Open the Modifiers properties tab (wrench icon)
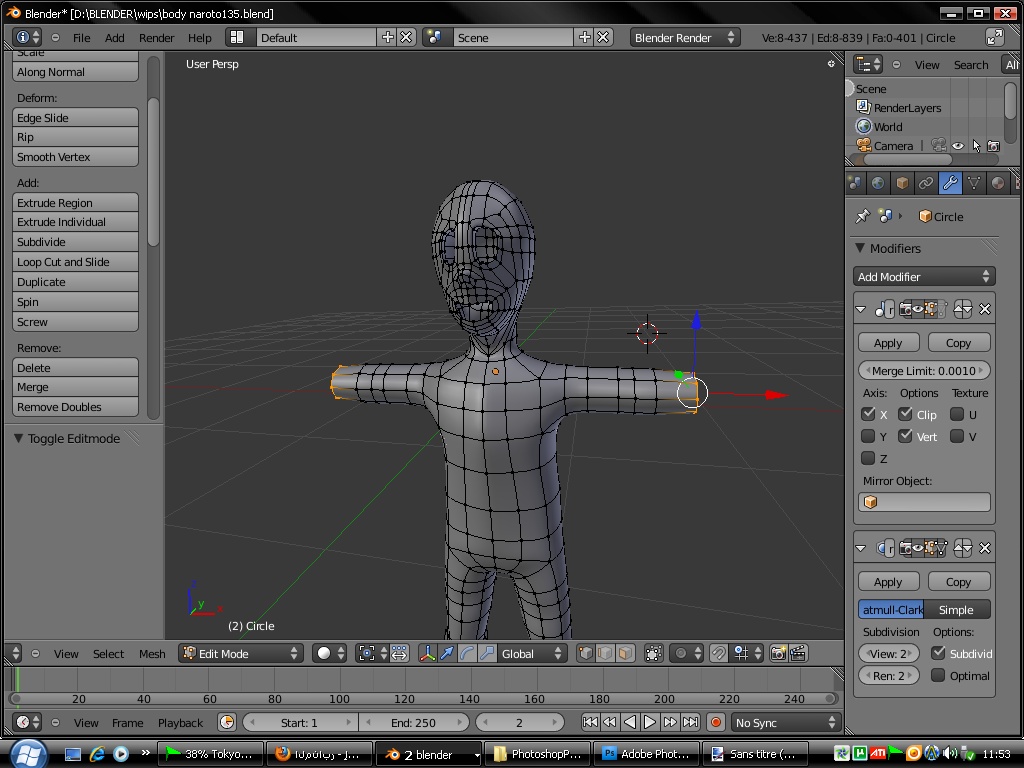The image size is (1024, 768). click(950, 184)
